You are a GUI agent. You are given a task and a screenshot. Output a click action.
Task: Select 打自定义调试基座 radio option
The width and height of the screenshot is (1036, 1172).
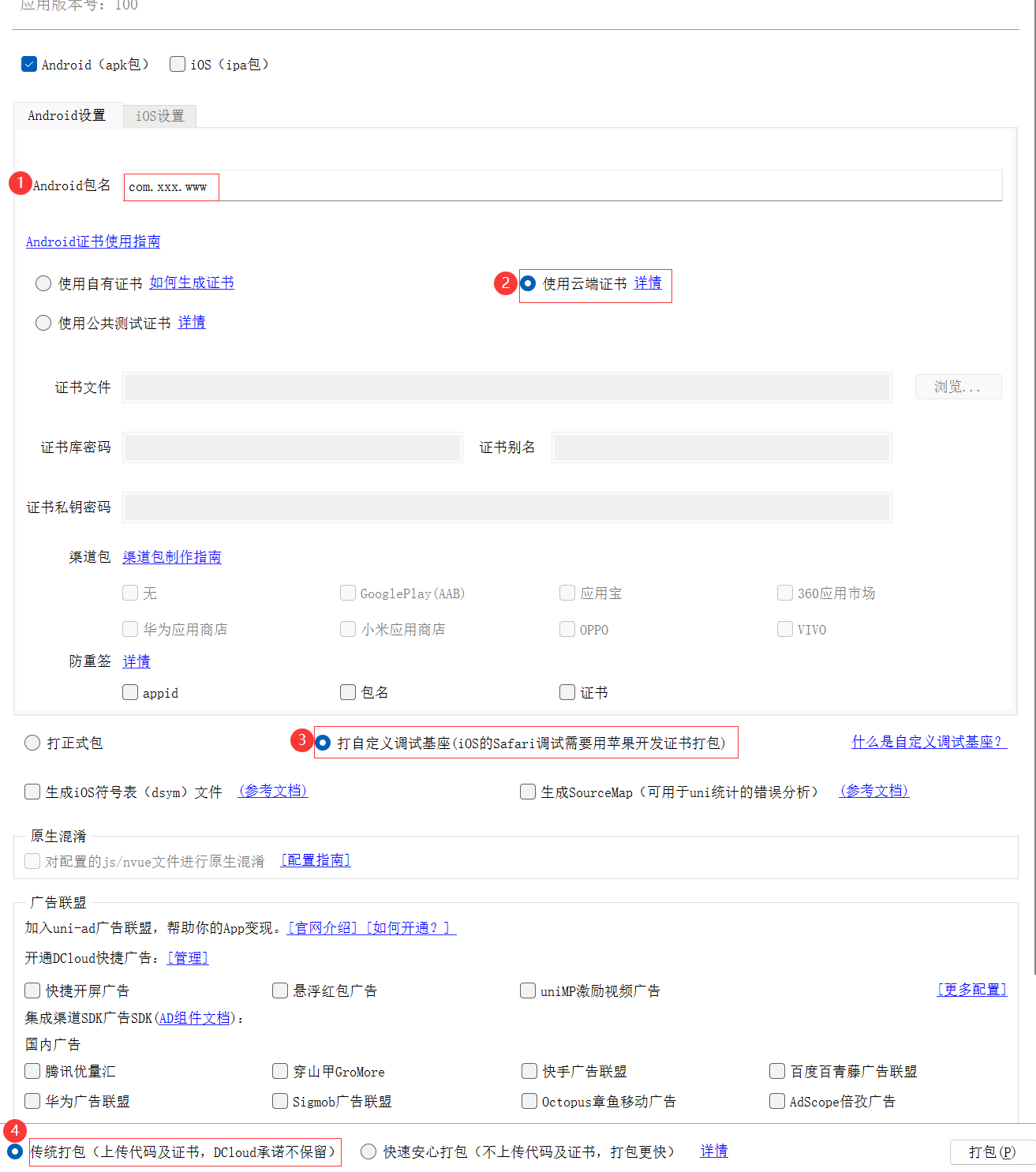(324, 743)
